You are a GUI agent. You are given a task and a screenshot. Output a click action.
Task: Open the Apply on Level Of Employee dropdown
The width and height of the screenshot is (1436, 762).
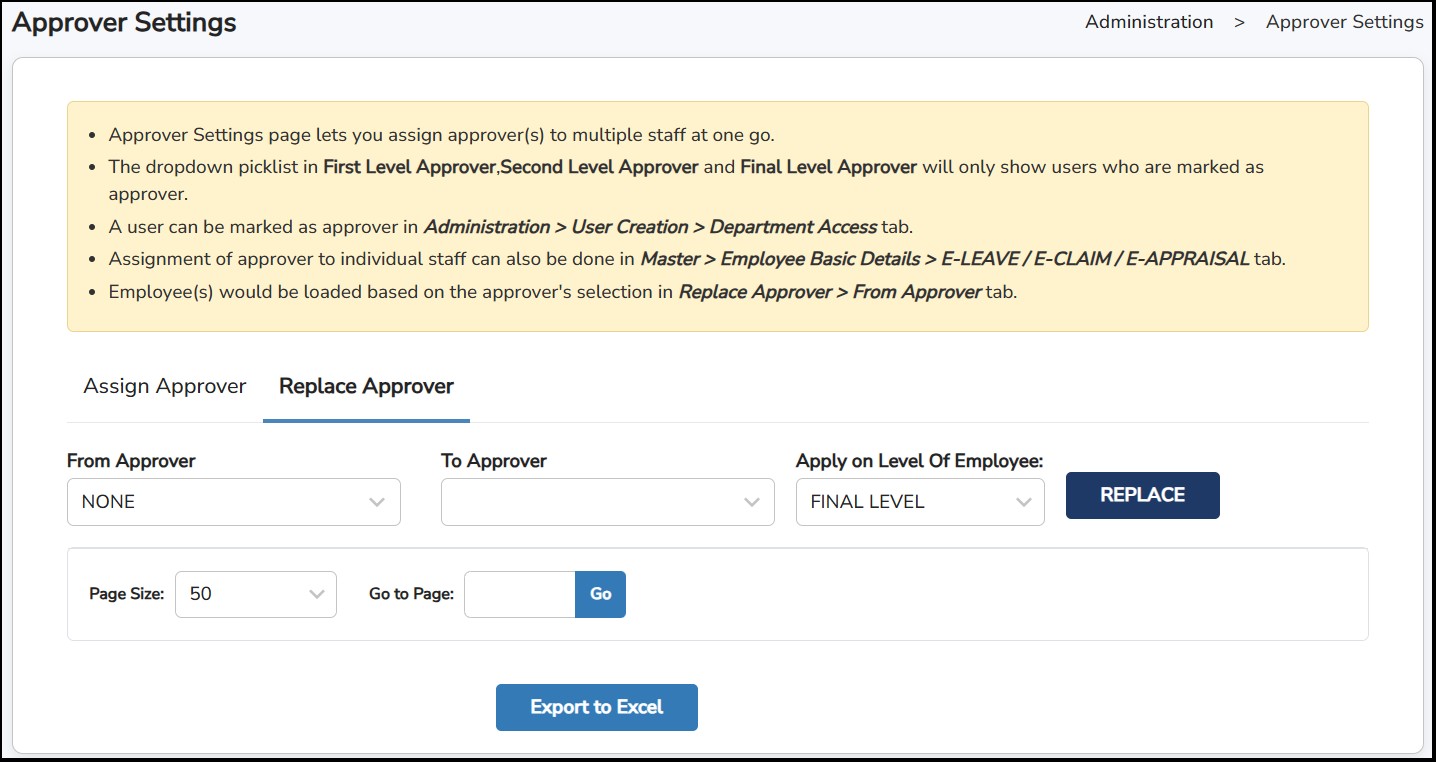[x=919, y=501]
